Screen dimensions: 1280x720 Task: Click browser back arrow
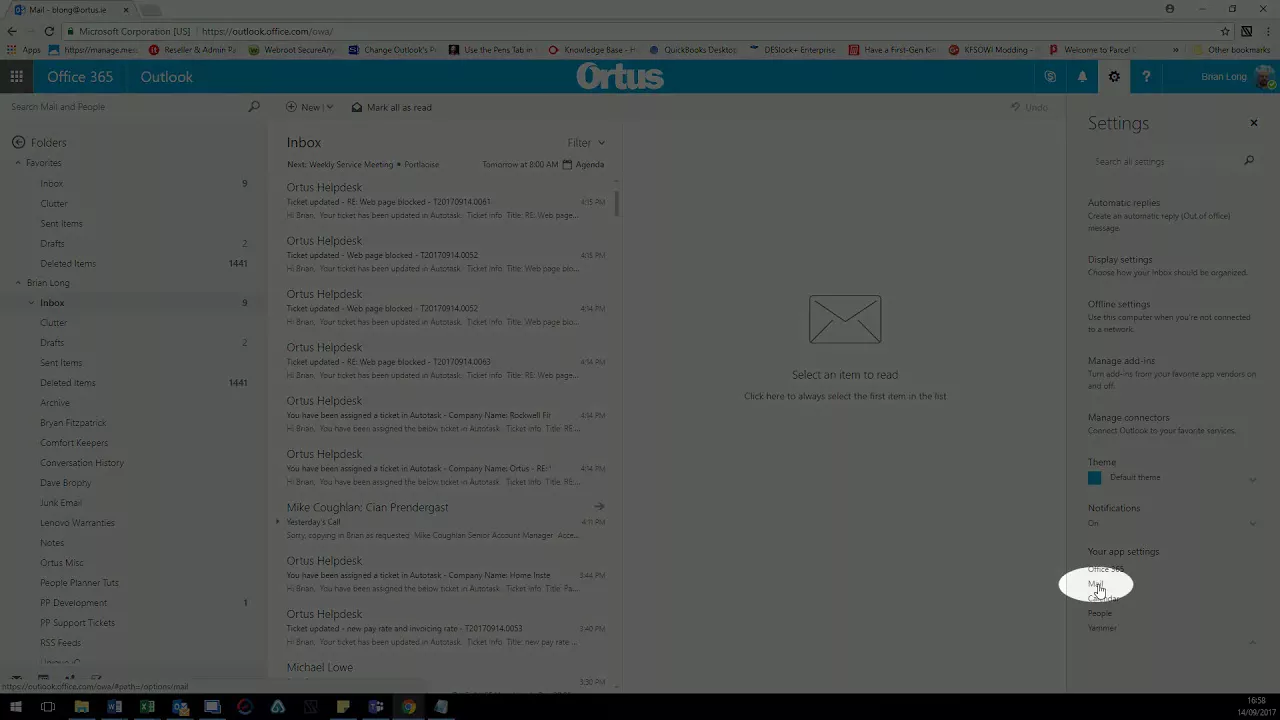click(x=12, y=31)
